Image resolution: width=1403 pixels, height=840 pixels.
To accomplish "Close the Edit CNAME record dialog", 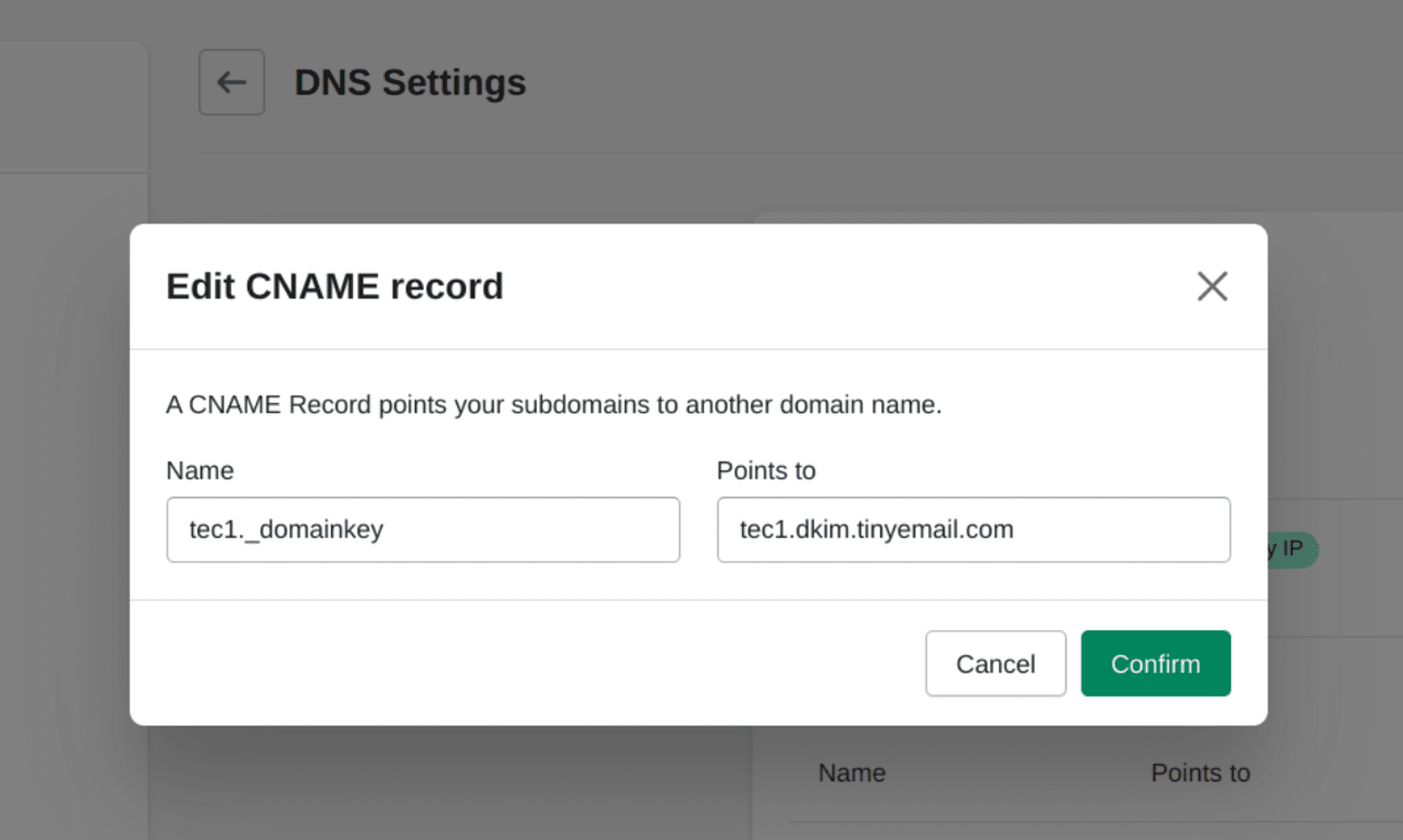I will click(x=1212, y=287).
